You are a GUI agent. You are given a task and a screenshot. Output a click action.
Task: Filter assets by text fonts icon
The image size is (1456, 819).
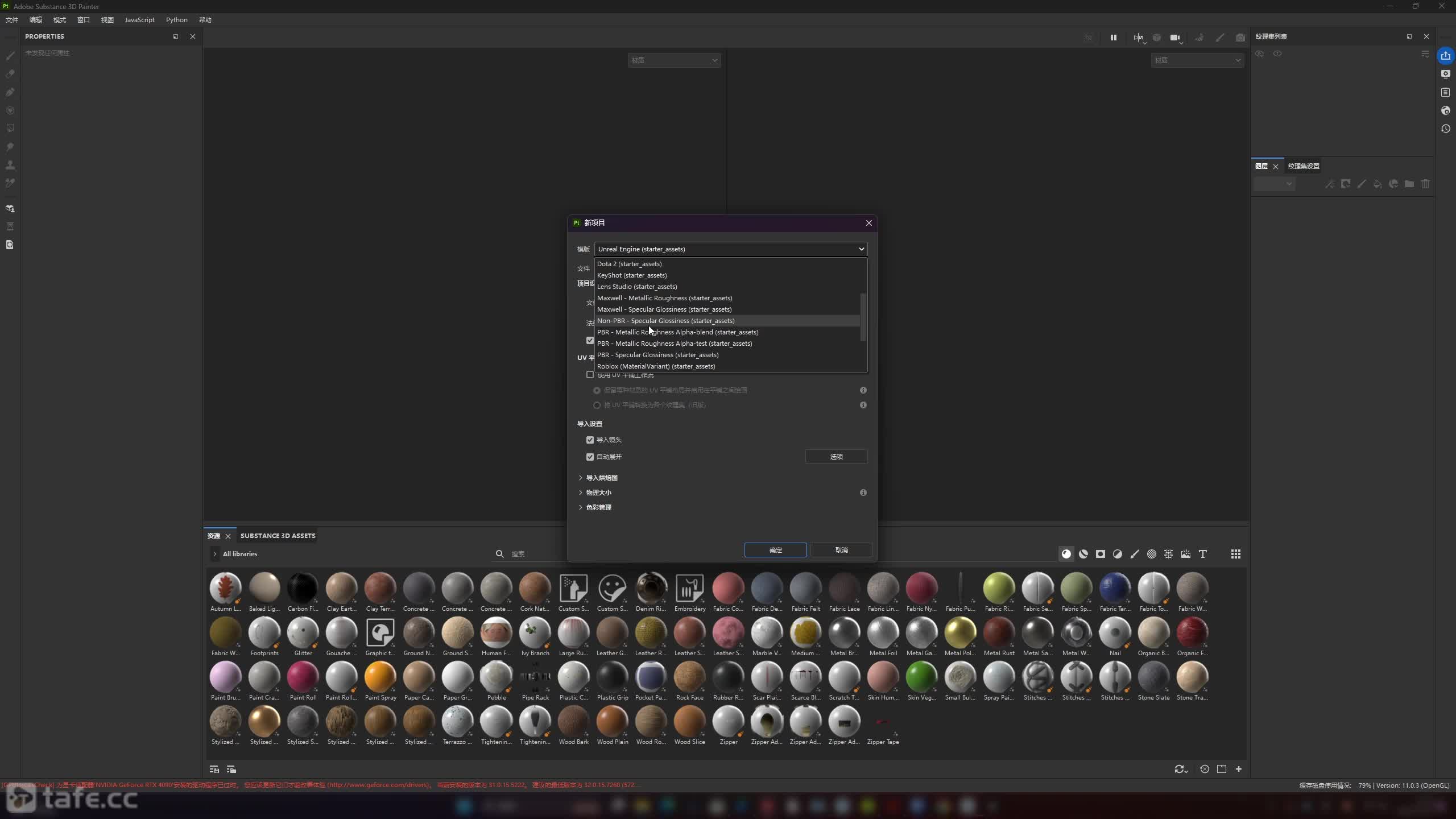pyautogui.click(x=1203, y=554)
